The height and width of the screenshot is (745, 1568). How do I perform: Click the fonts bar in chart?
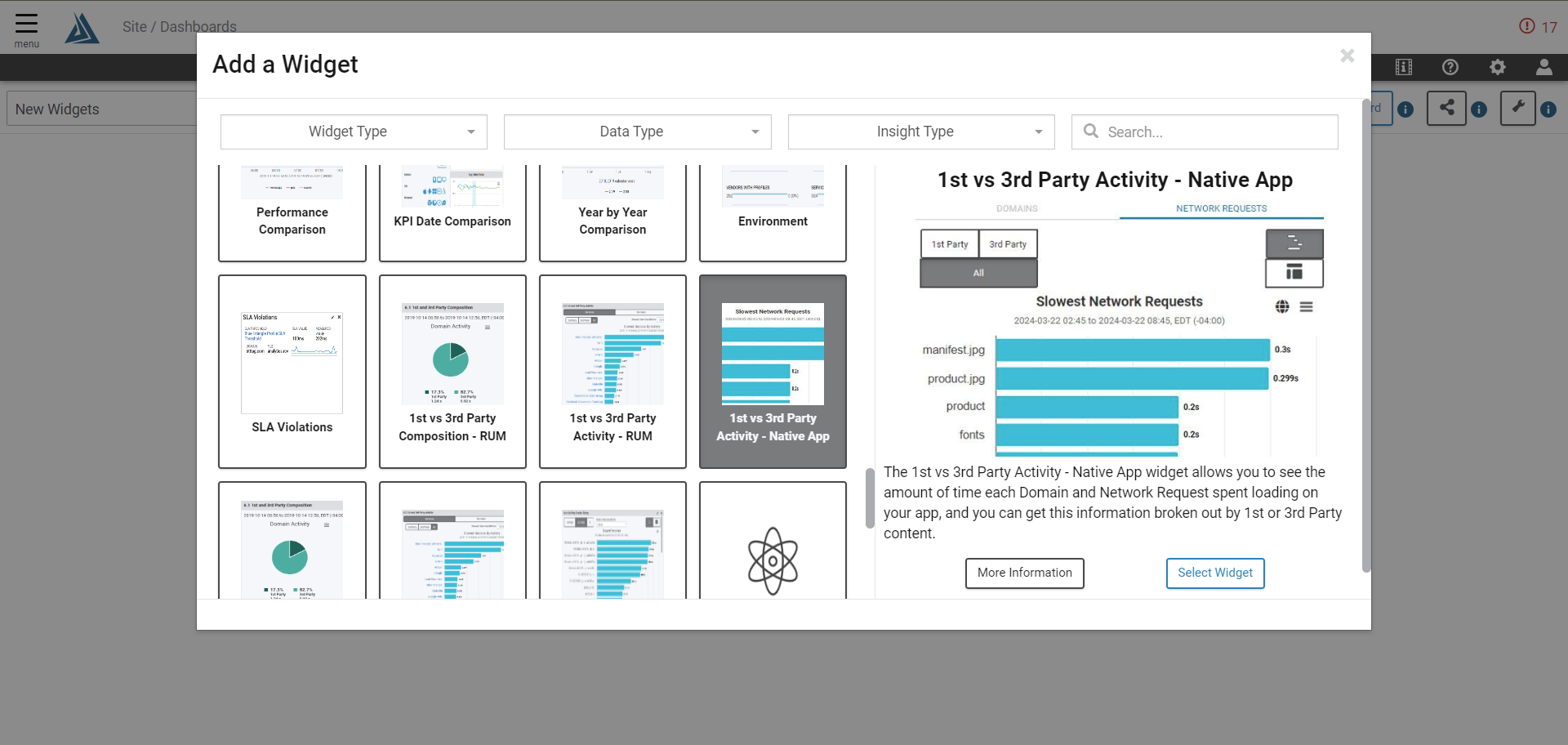tap(1087, 435)
